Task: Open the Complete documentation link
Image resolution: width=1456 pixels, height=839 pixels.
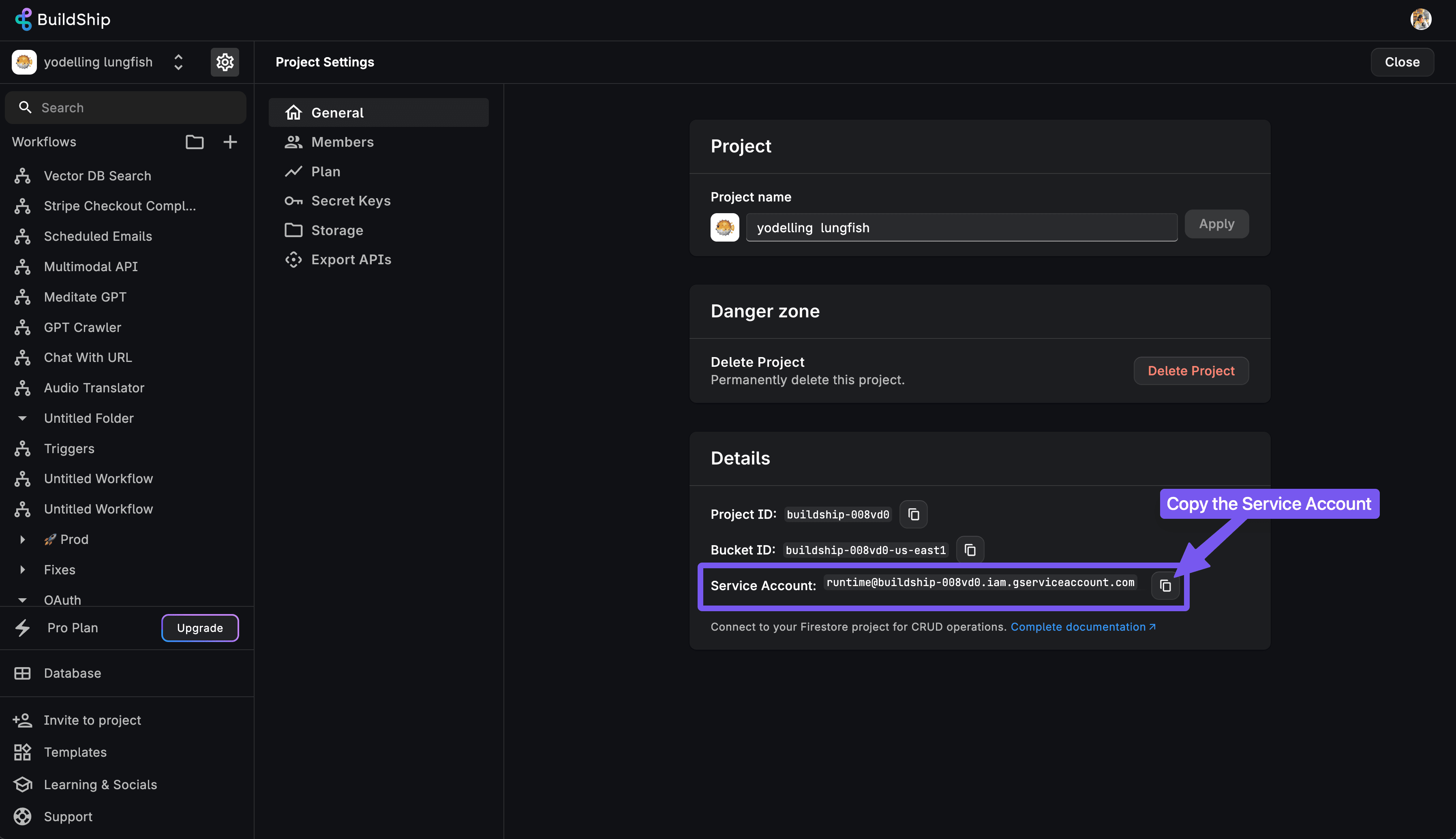Action: pos(1081,627)
